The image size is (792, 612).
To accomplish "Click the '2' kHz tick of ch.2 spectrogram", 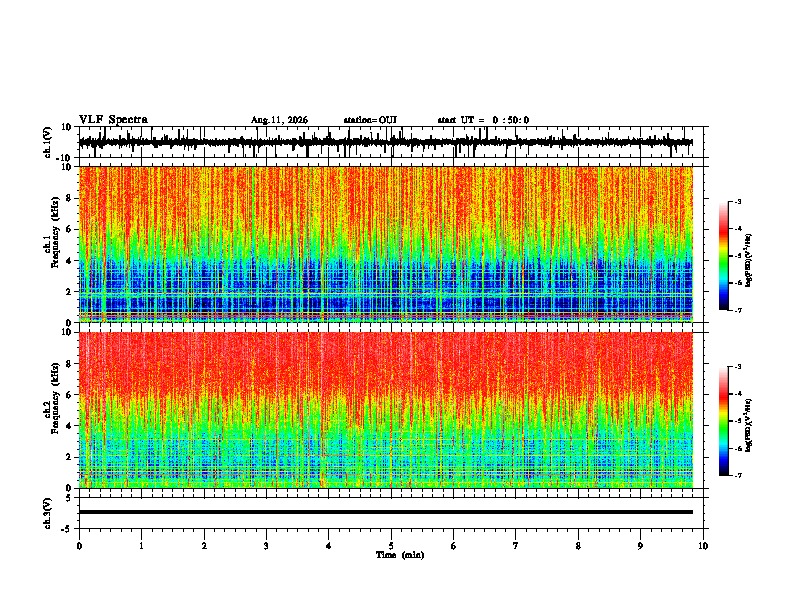I will pos(69,457).
